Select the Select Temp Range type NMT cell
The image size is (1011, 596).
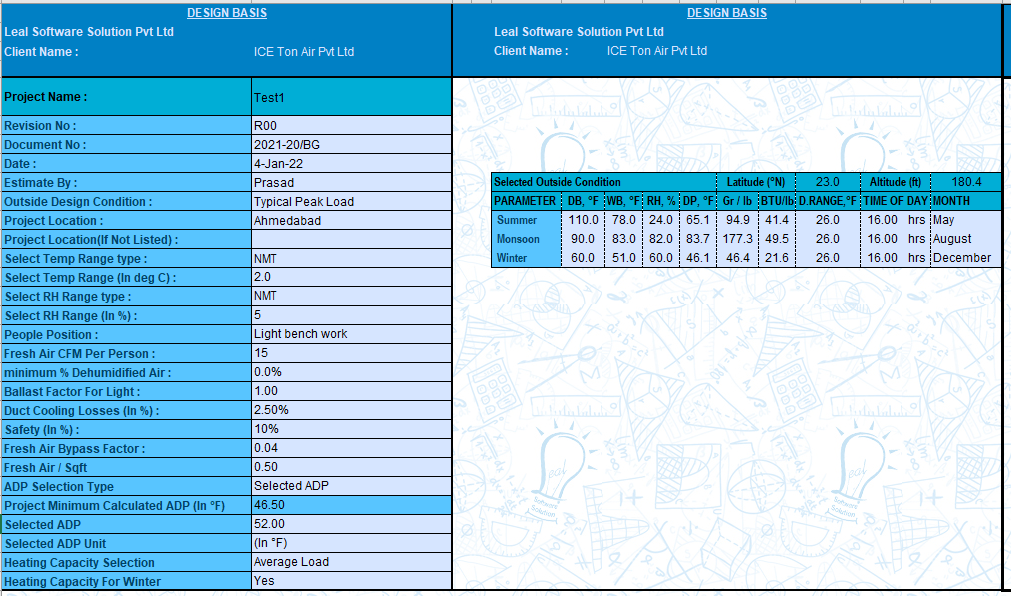click(x=351, y=258)
